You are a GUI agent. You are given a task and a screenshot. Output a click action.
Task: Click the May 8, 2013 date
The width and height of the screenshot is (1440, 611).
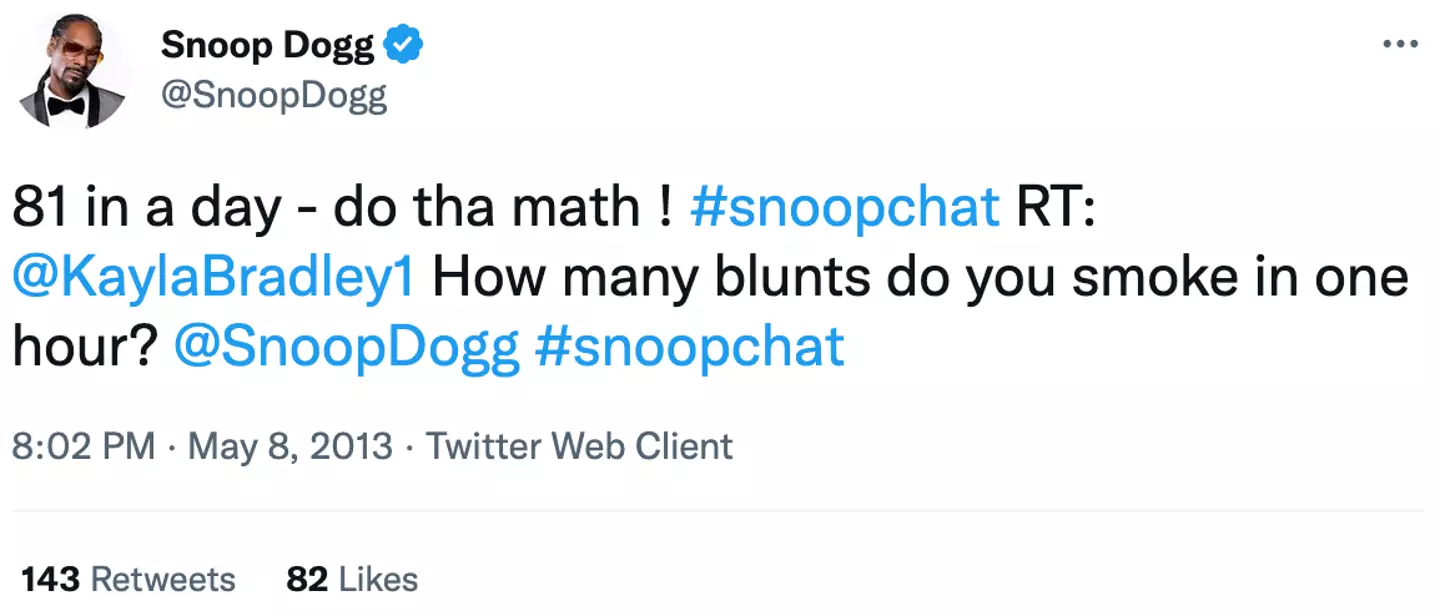coord(289,446)
